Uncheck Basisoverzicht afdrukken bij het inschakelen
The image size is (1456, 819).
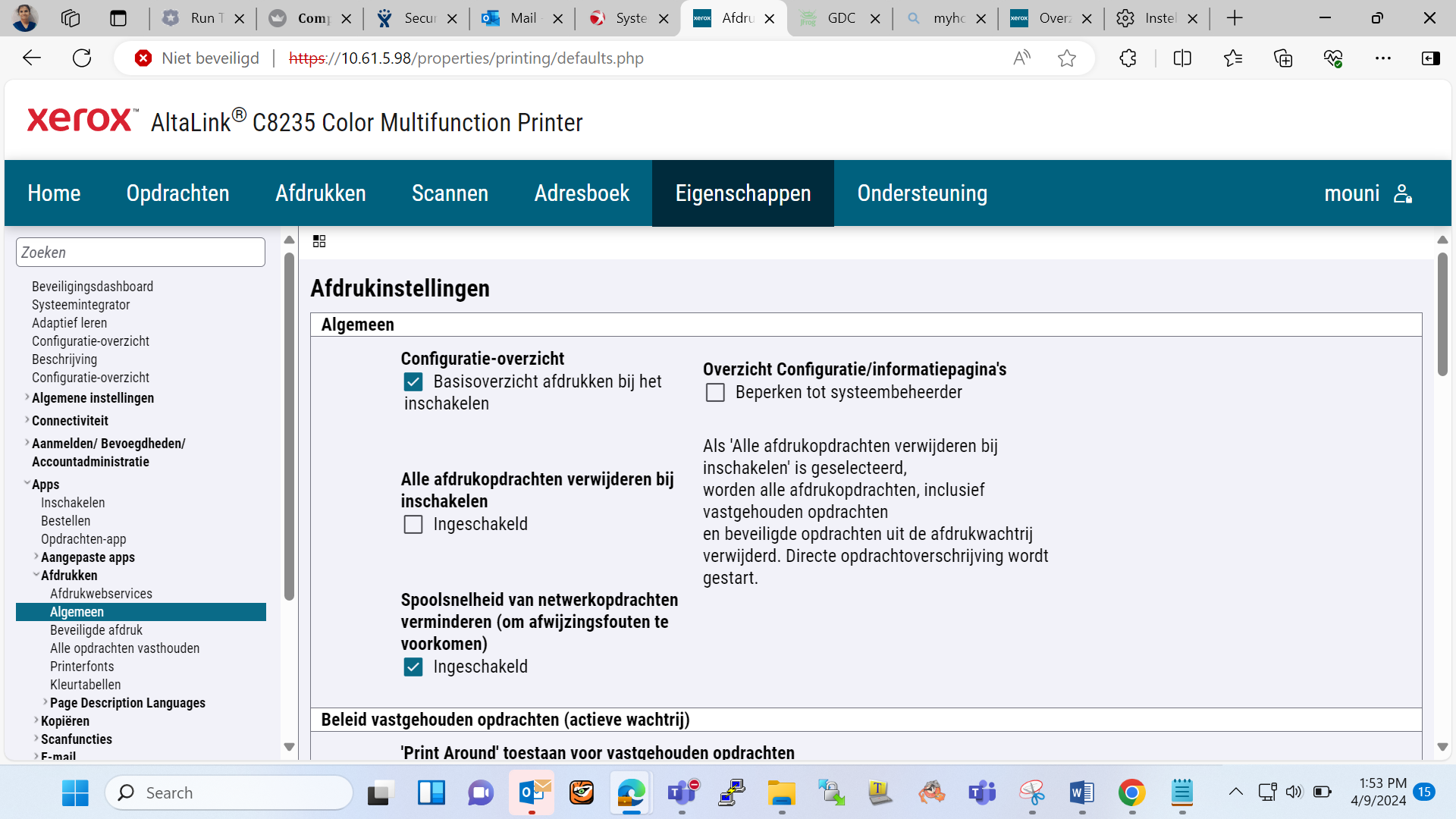[413, 382]
